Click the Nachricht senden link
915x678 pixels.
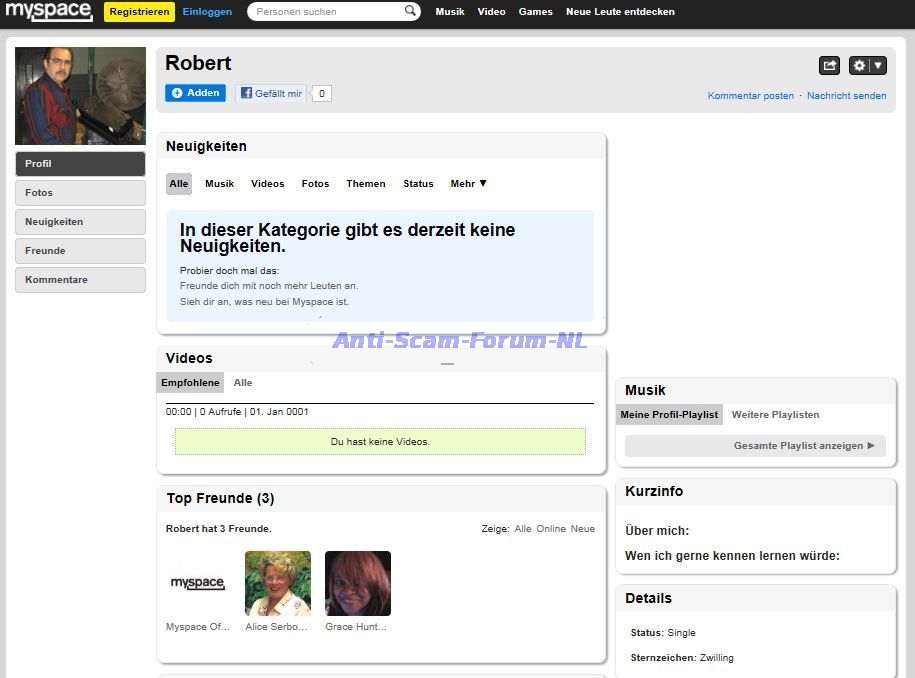pos(846,96)
